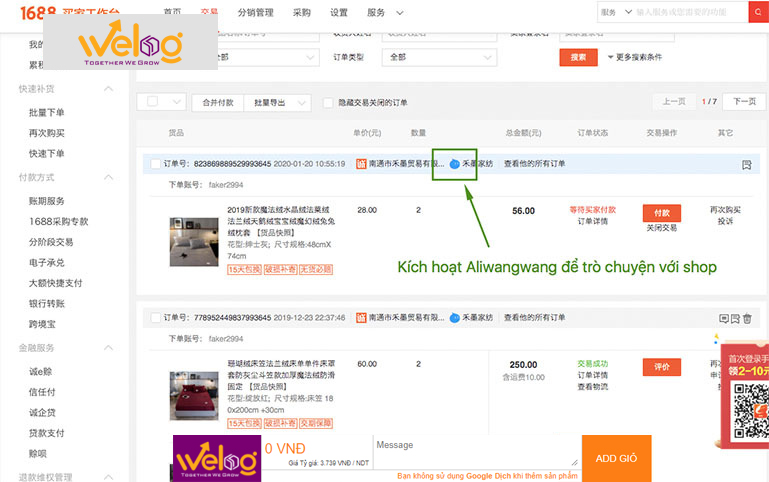Click 查看物流 on the 250.00 order

click(x=592, y=387)
